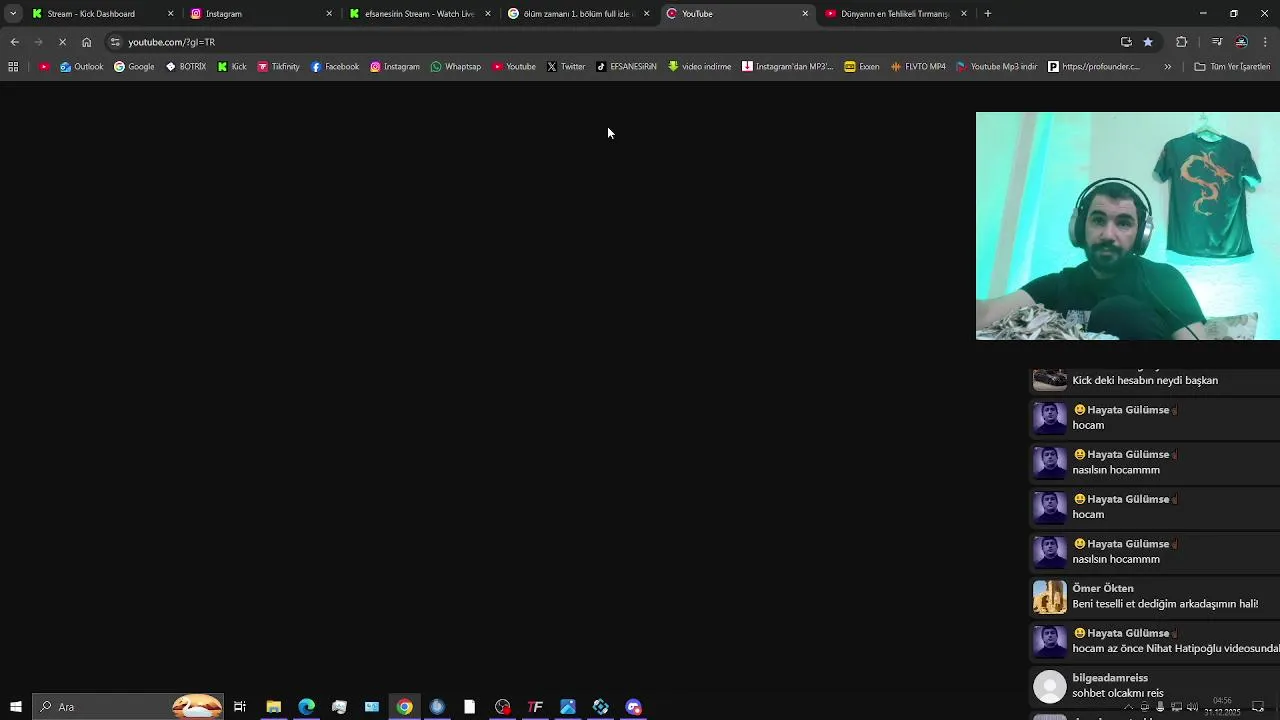Click the webcam overlay video thumbnail
This screenshot has width=1280, height=720.
(1127, 226)
